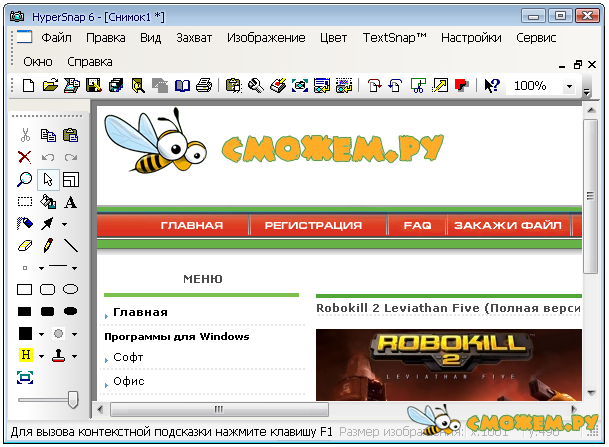609x447 pixels.
Task: Click the red X Delete icon
Action: (x=24, y=157)
